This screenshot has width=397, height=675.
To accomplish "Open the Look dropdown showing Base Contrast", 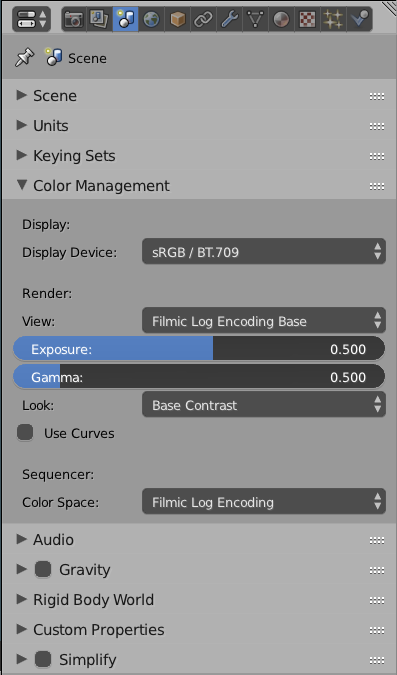I will pyautogui.click(x=264, y=404).
